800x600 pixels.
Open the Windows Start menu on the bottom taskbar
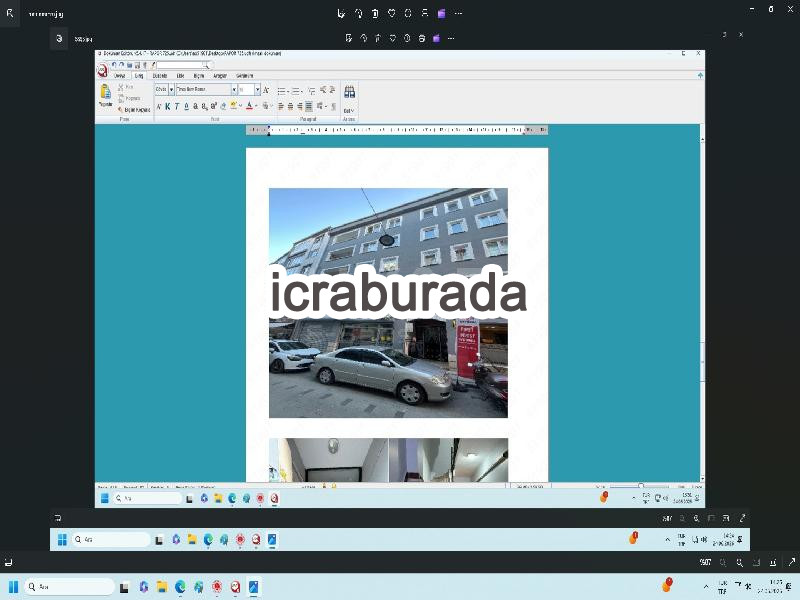pos(14,587)
